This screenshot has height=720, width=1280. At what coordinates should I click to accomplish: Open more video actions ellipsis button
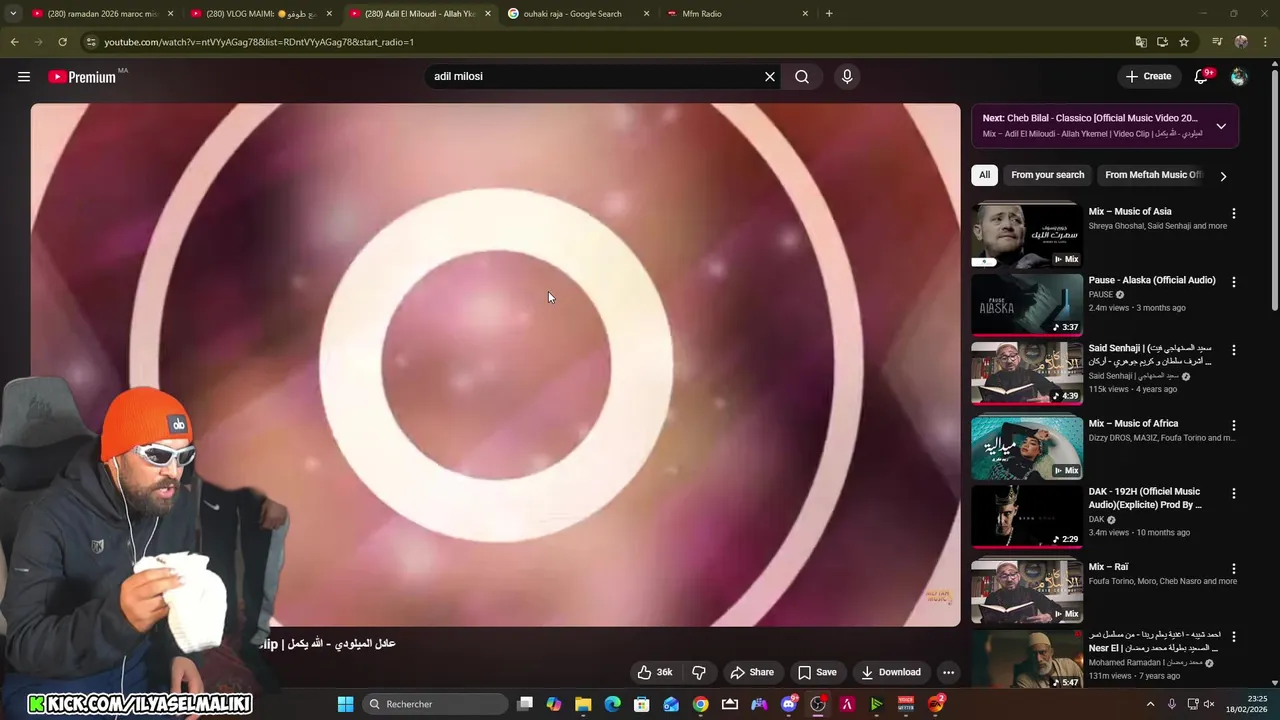point(948,672)
